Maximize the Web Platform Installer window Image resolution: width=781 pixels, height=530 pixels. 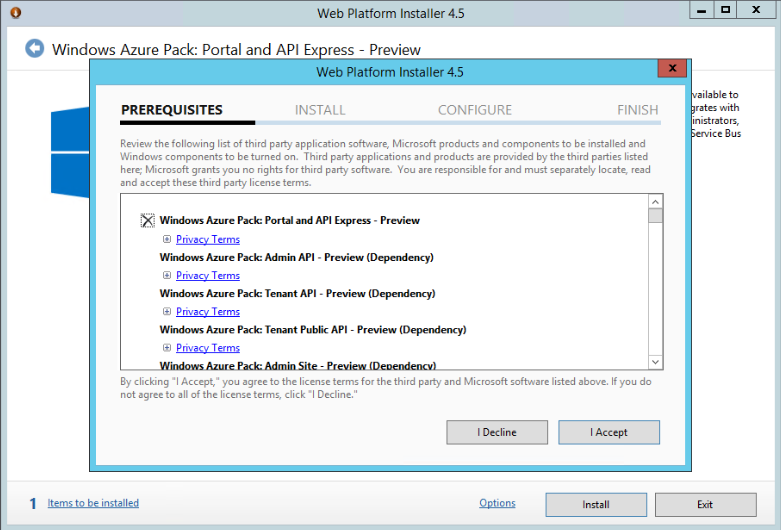(726, 10)
